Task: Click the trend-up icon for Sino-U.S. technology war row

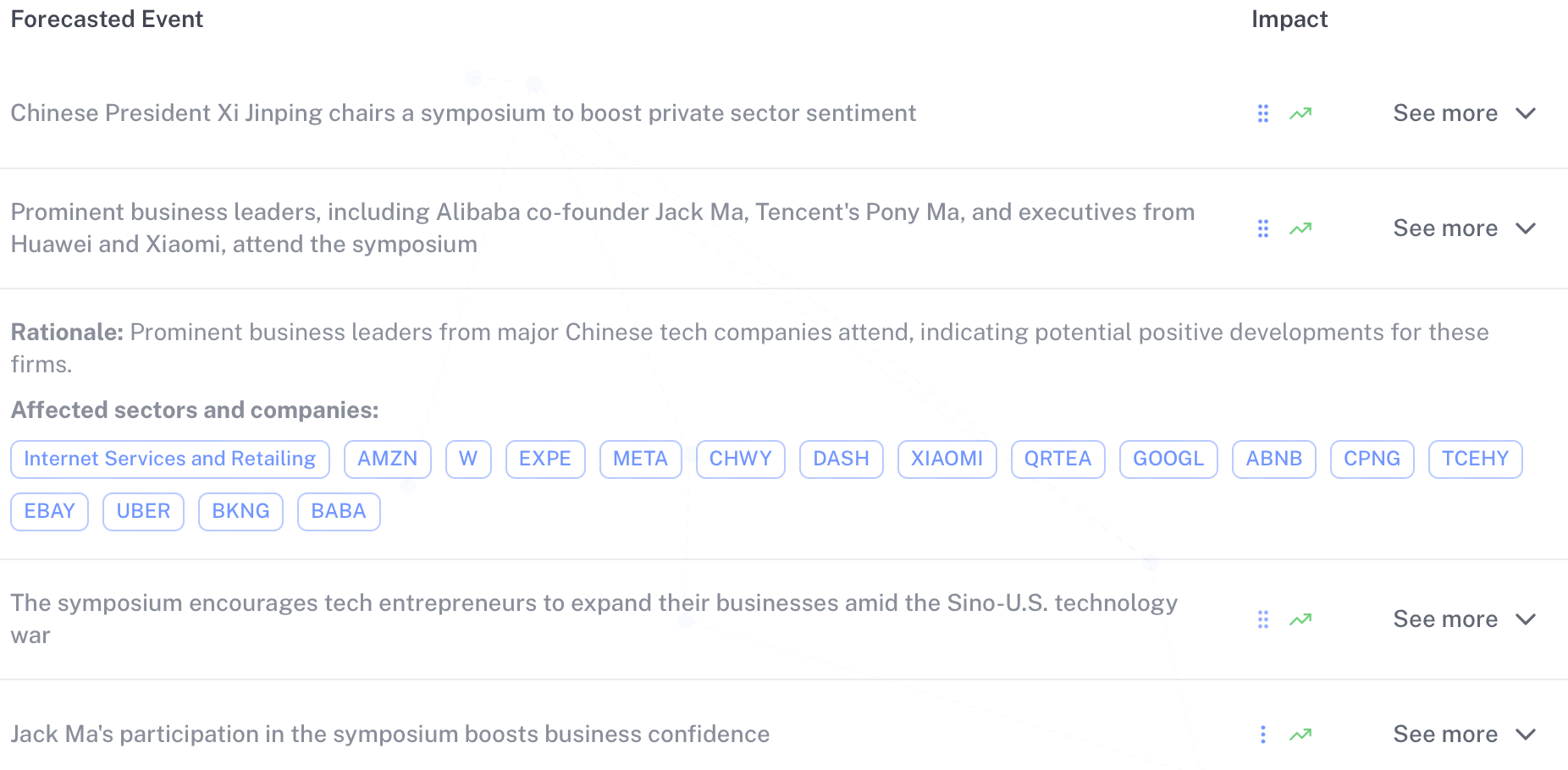Action: pyautogui.click(x=1300, y=619)
